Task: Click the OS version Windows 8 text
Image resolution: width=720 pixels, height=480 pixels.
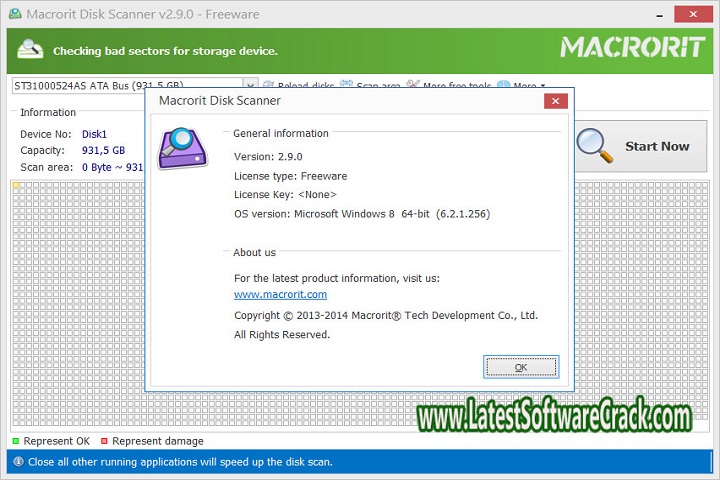Action: tap(362, 214)
